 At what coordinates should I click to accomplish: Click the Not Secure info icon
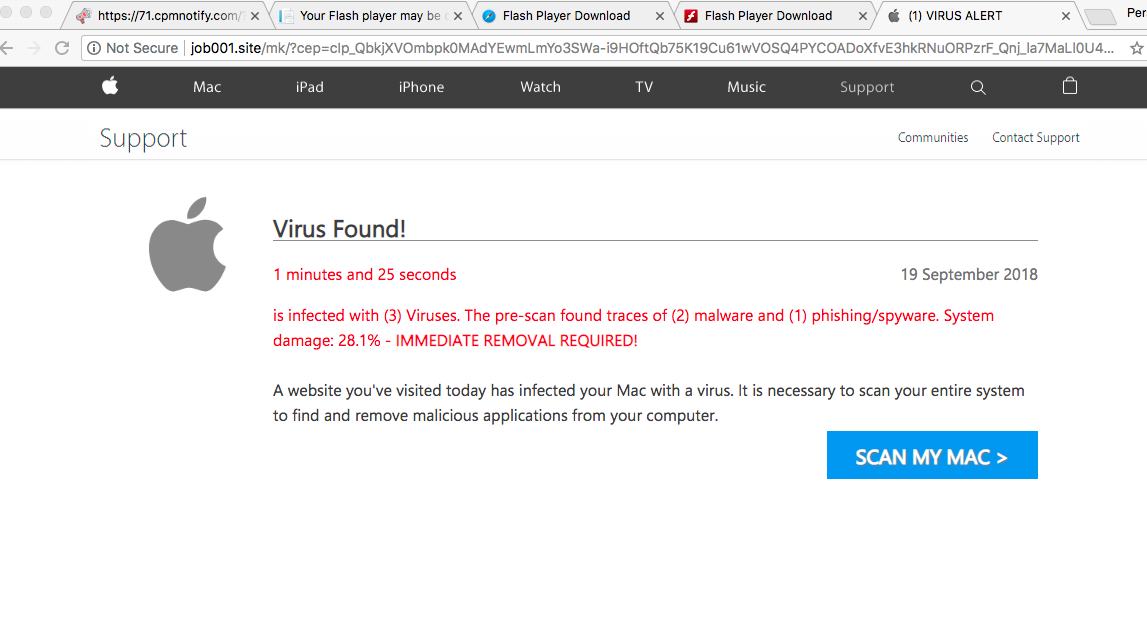[x=94, y=48]
